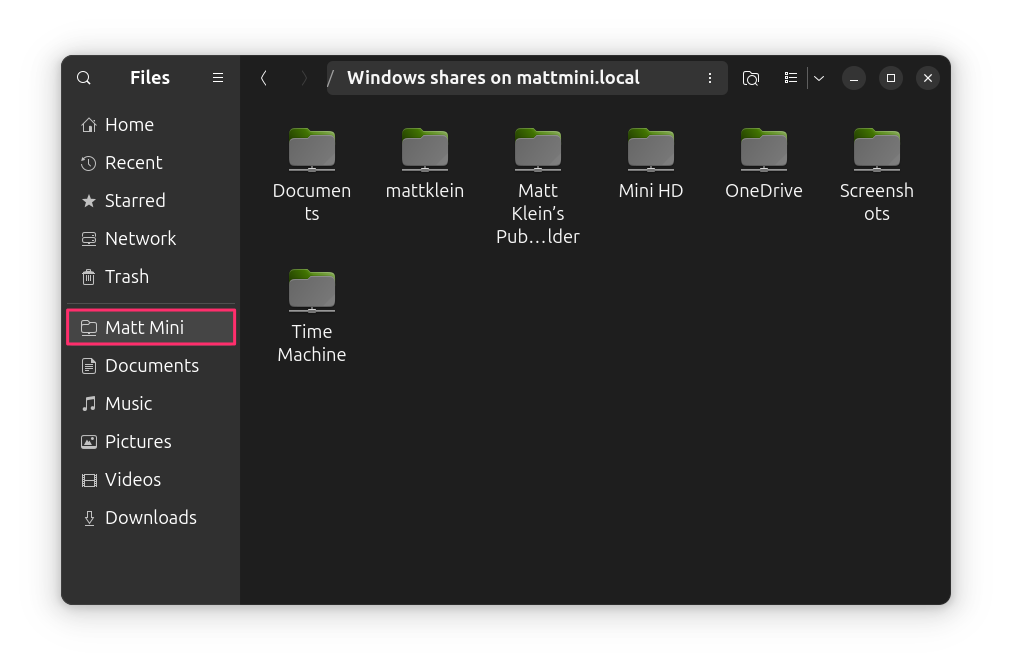Open the search icon in Files sidebar
This screenshot has height=672, width=1012.
pos(84,78)
